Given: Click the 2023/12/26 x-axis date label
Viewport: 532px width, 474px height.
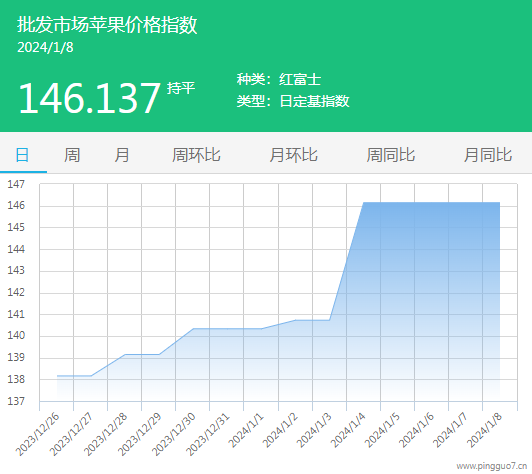Looking at the screenshot, I should pos(38,434).
